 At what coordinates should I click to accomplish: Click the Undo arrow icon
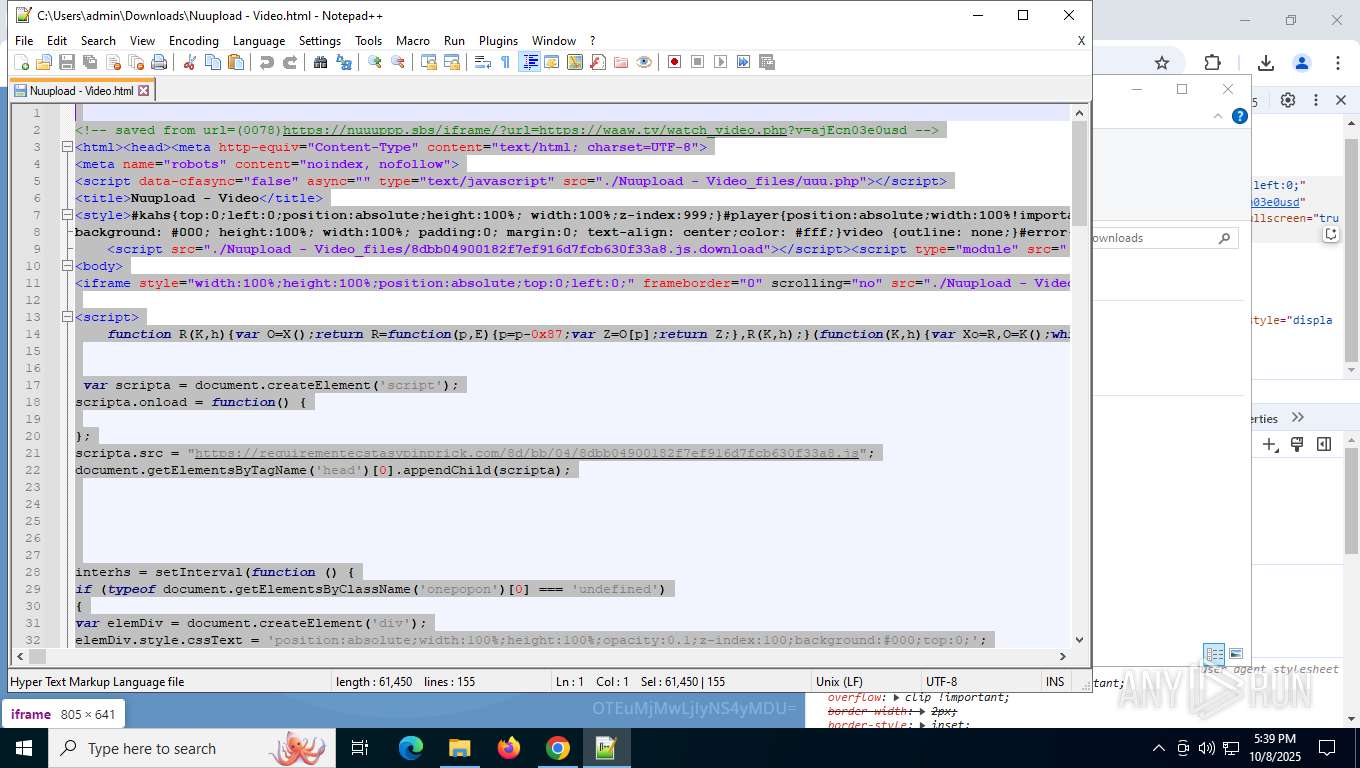[x=266, y=62]
